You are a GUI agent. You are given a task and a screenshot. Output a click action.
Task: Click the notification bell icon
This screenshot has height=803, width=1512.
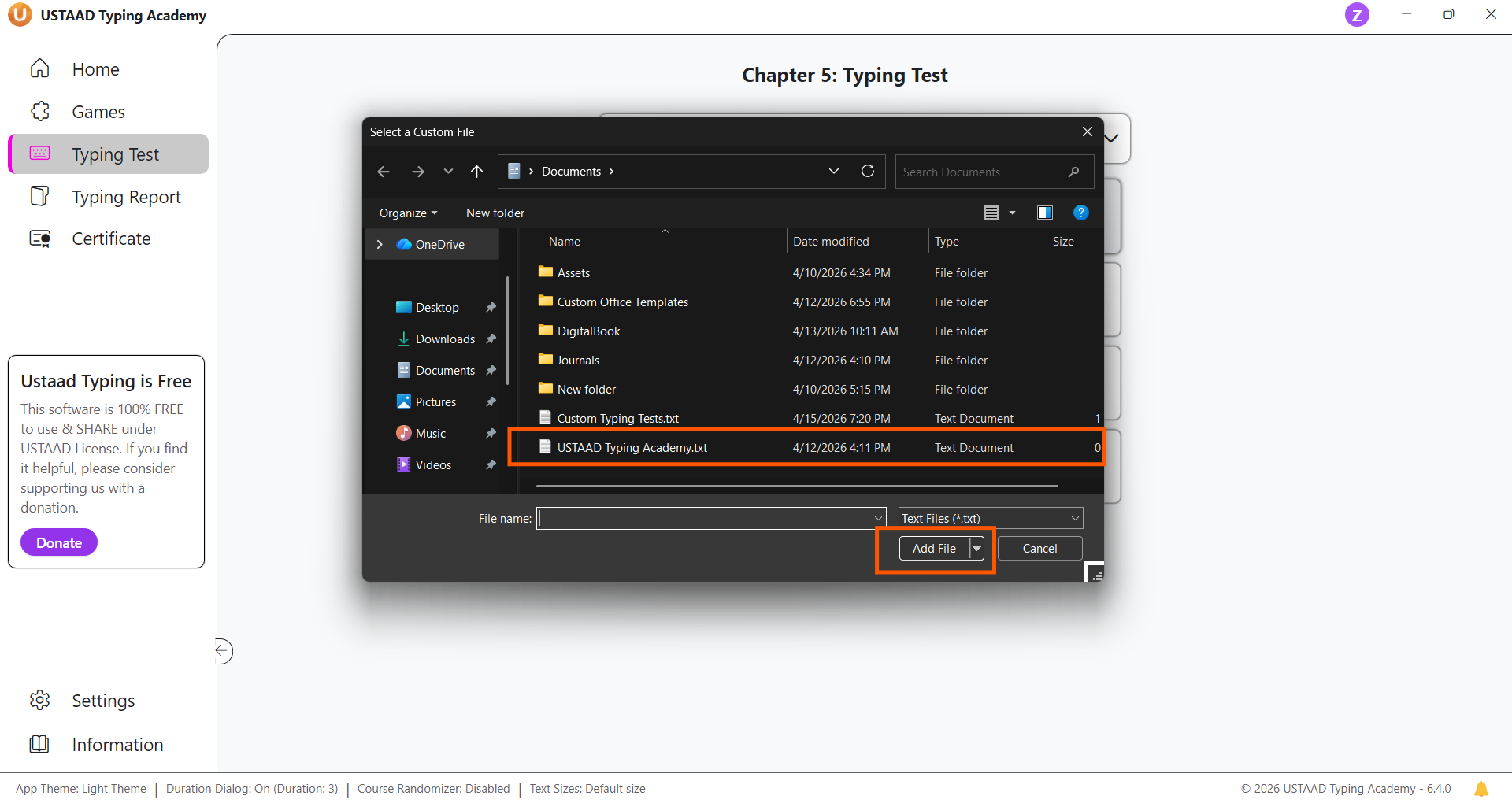point(1480,789)
